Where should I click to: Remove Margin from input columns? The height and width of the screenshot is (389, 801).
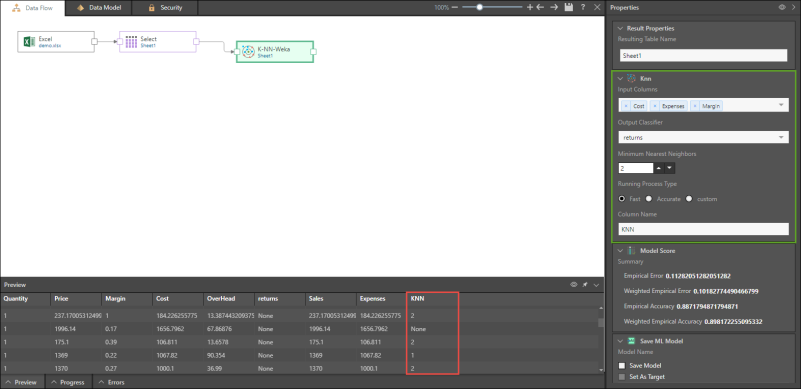[x=695, y=106]
